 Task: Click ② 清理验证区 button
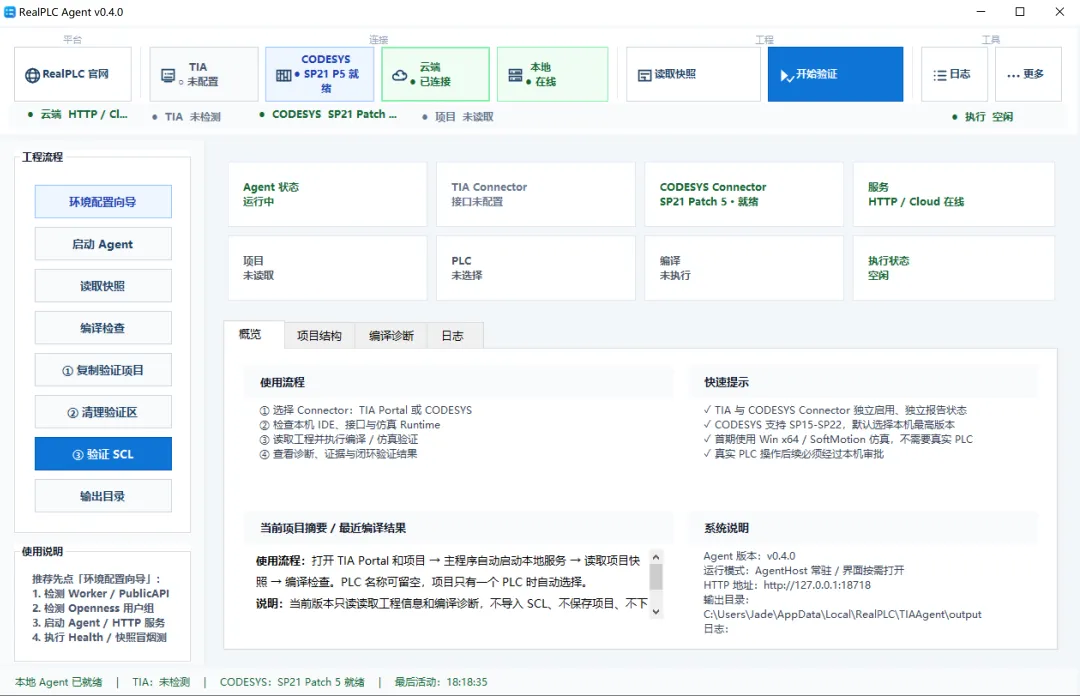[103, 411]
